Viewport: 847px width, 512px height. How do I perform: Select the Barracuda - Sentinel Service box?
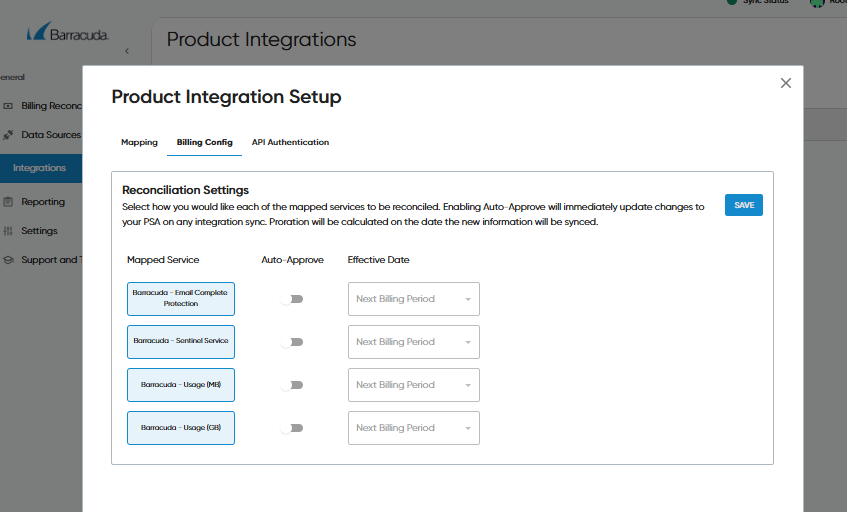pyautogui.click(x=180, y=342)
